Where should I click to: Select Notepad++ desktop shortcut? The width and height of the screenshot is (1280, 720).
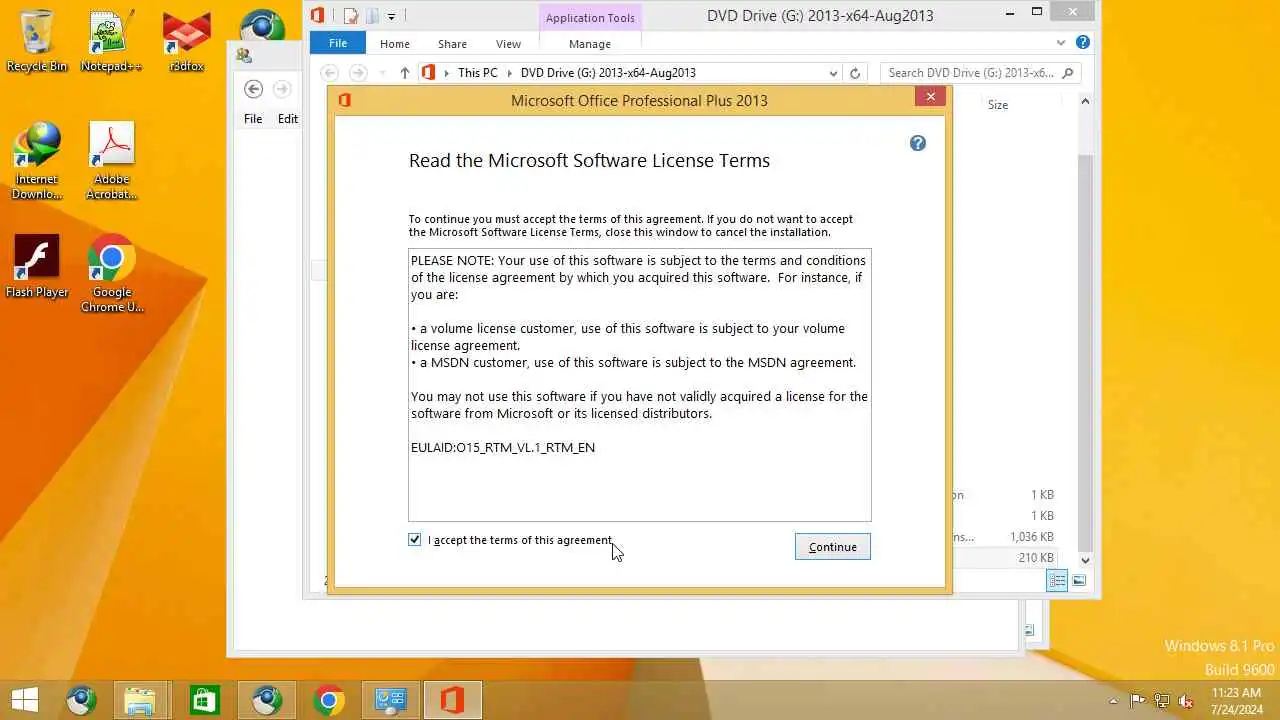[111, 41]
